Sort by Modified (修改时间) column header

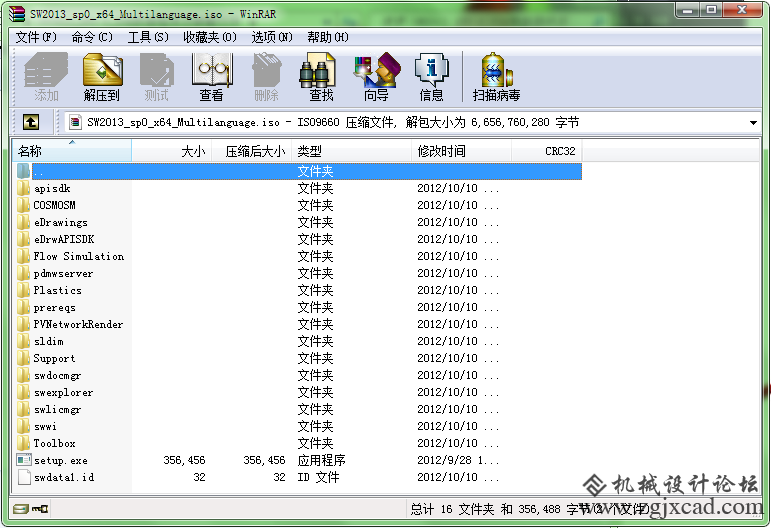(x=462, y=151)
